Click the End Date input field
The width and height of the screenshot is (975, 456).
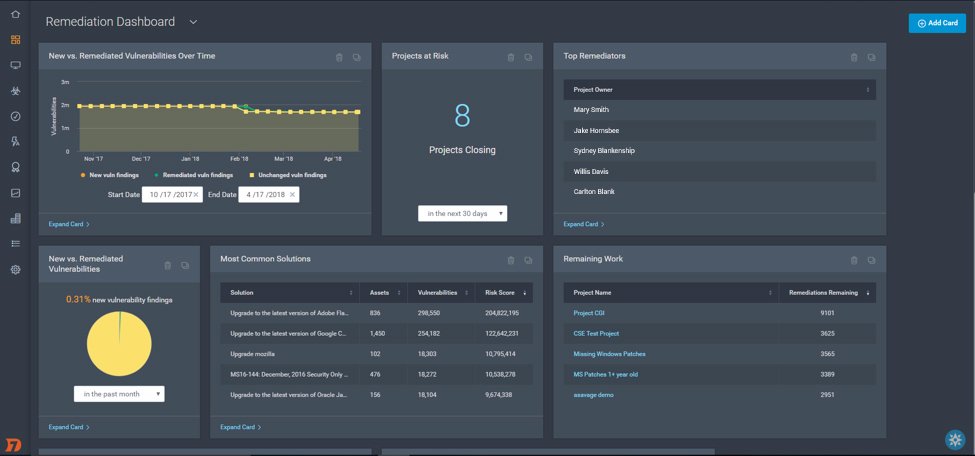[x=264, y=195]
